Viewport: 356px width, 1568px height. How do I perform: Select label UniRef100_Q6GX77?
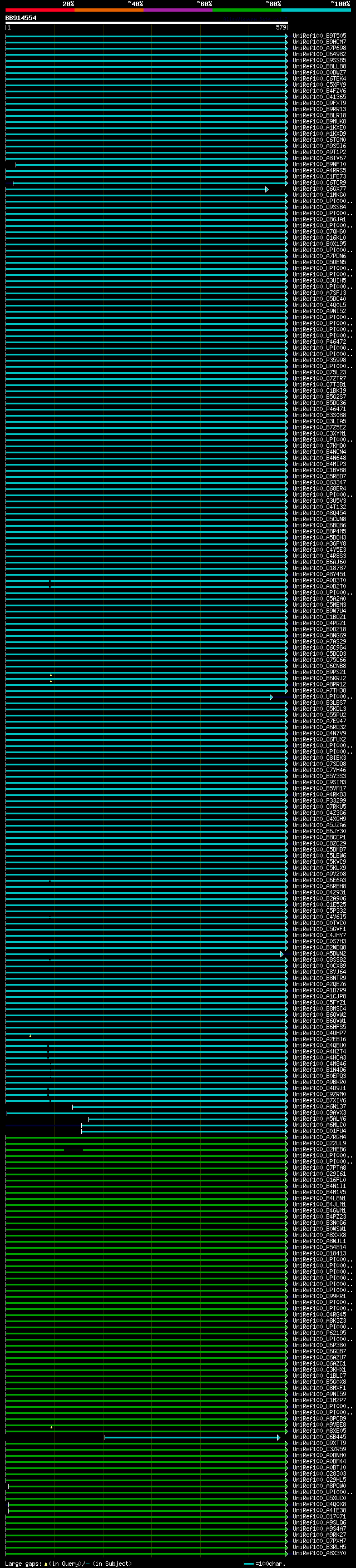[x=319, y=189]
